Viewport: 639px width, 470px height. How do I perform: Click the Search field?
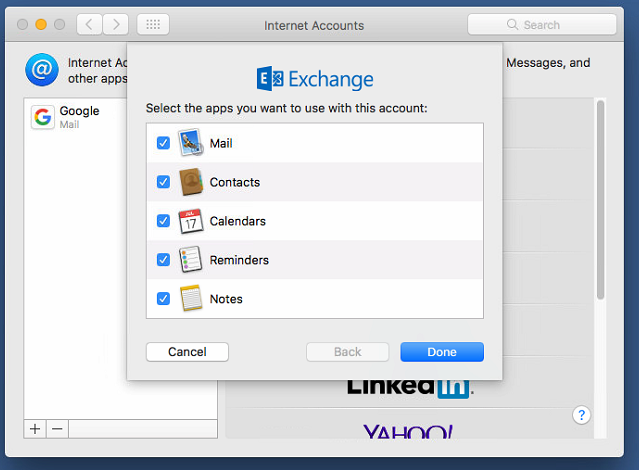(x=541, y=24)
